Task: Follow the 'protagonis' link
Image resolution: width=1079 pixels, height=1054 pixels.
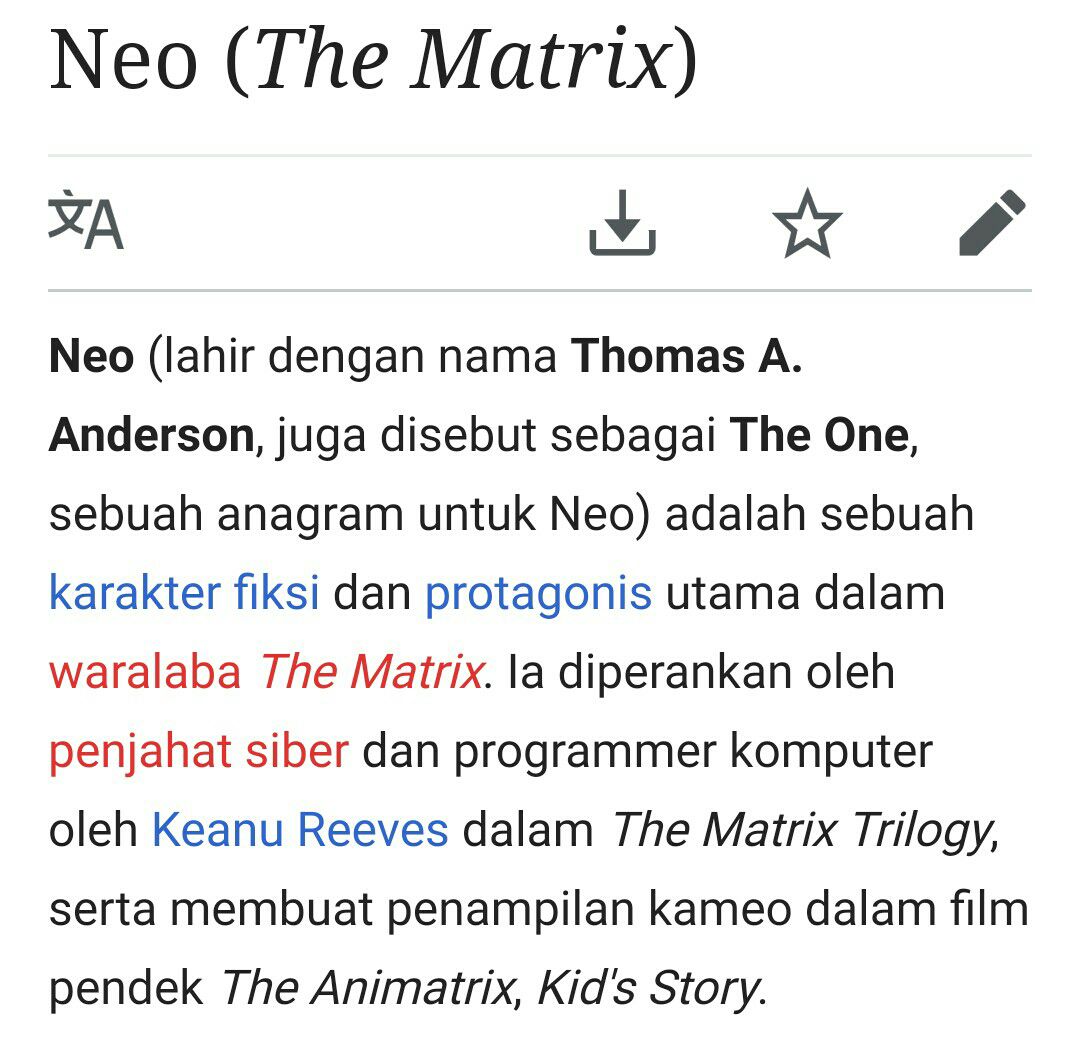Action: 538,594
